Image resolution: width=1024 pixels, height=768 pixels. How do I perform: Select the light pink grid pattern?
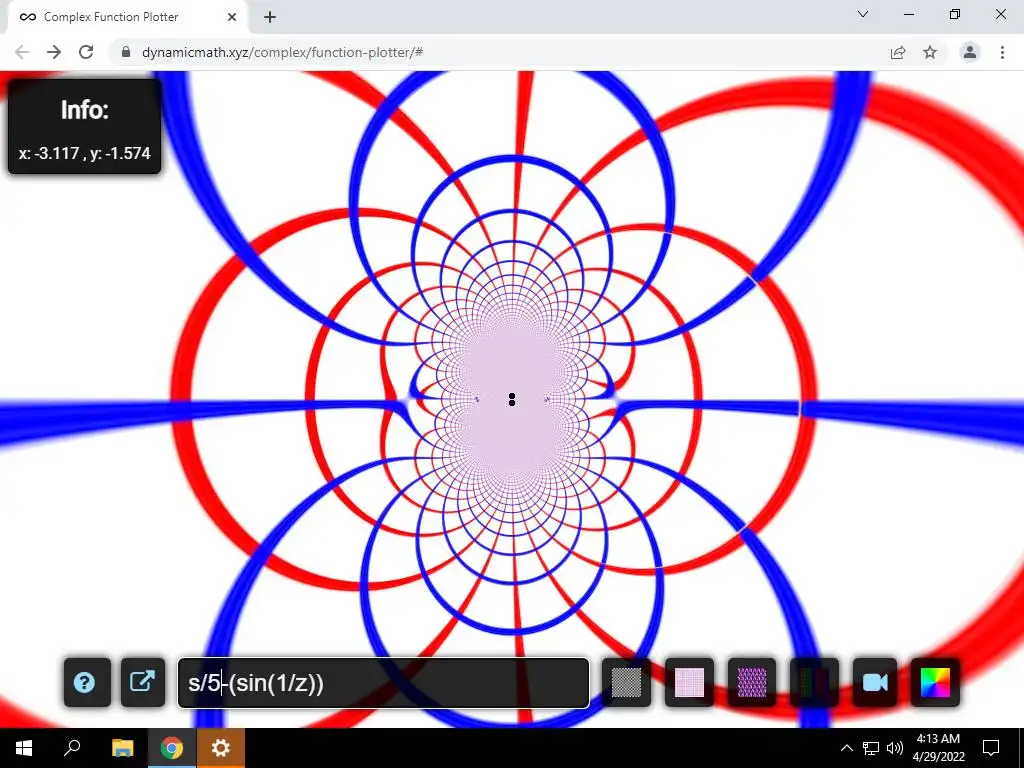tap(689, 682)
